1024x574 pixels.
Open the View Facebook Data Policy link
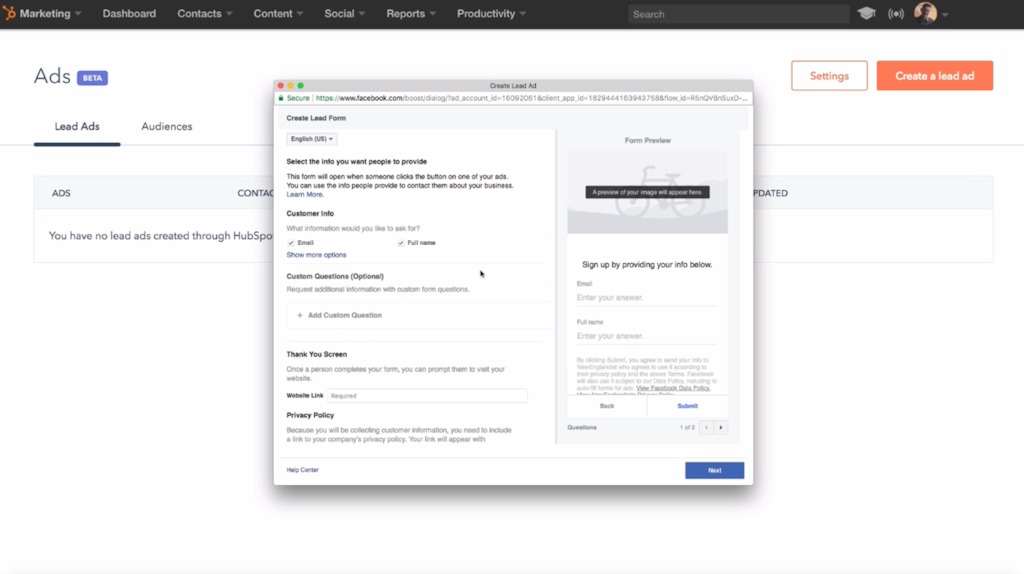coord(673,388)
